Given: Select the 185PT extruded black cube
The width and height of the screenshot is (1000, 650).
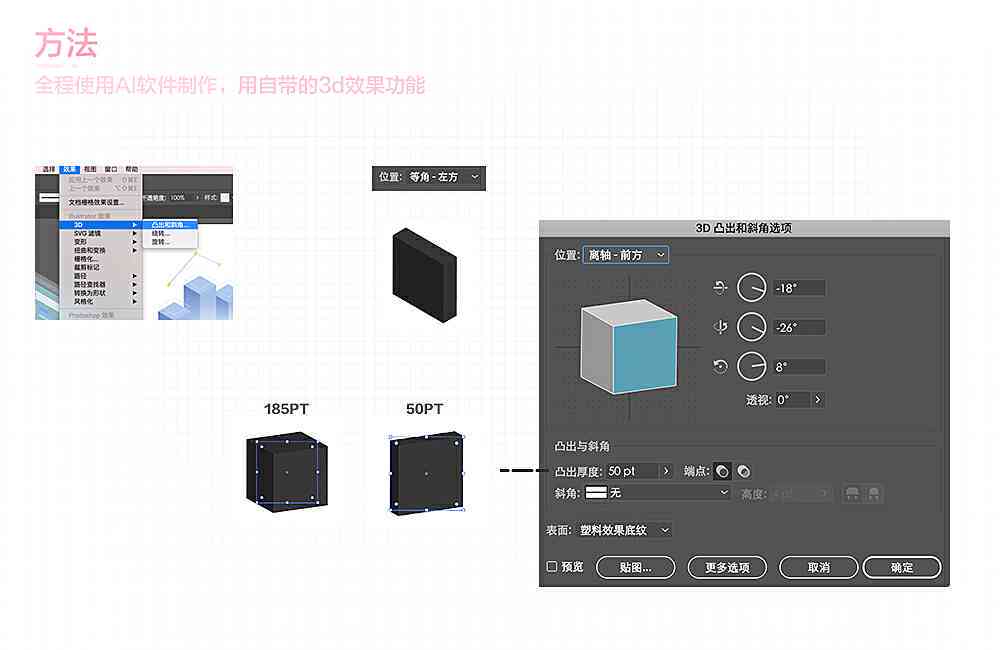Looking at the screenshot, I should click(x=287, y=471).
